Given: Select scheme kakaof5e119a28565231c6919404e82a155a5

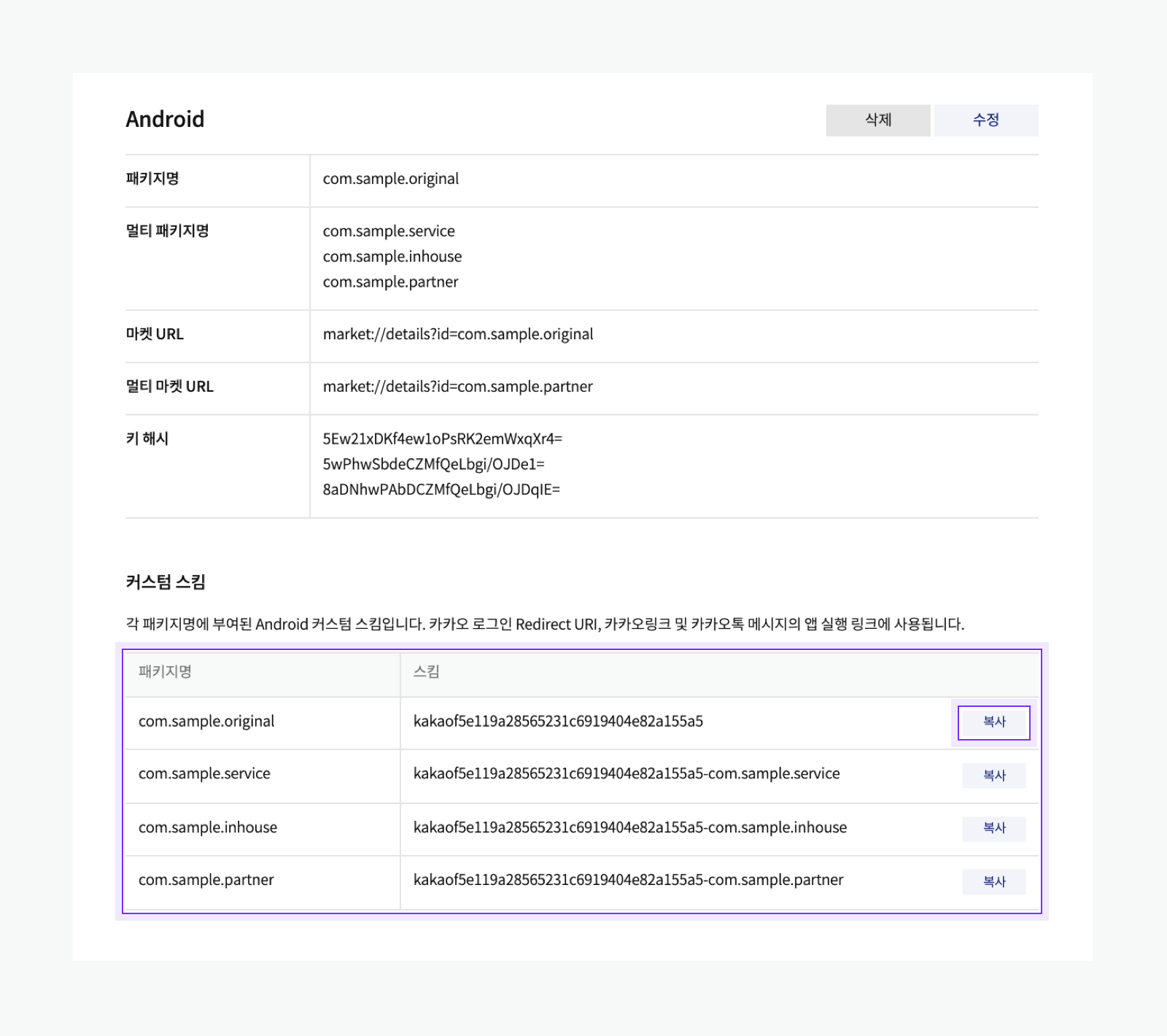Looking at the screenshot, I should pos(558,722).
